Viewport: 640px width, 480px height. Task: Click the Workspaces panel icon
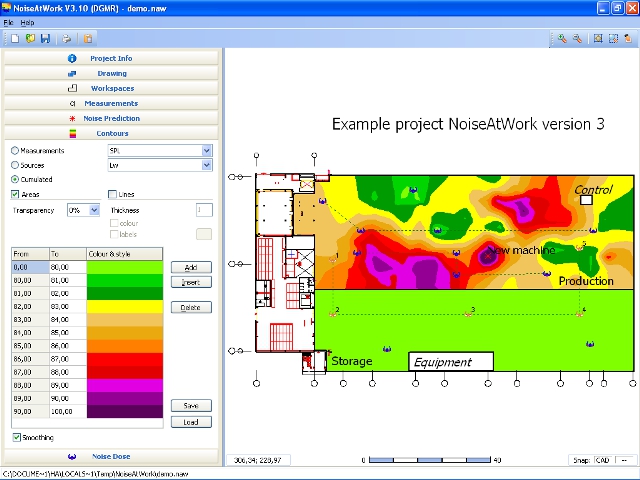coord(72,88)
